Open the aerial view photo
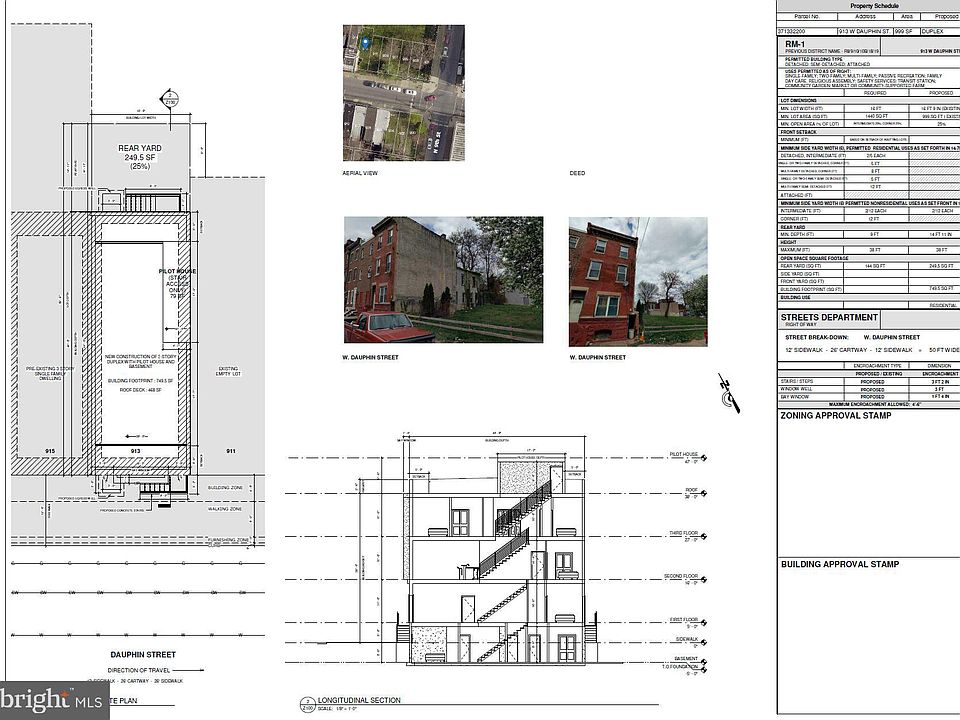This screenshot has width=960, height=720. [403, 93]
